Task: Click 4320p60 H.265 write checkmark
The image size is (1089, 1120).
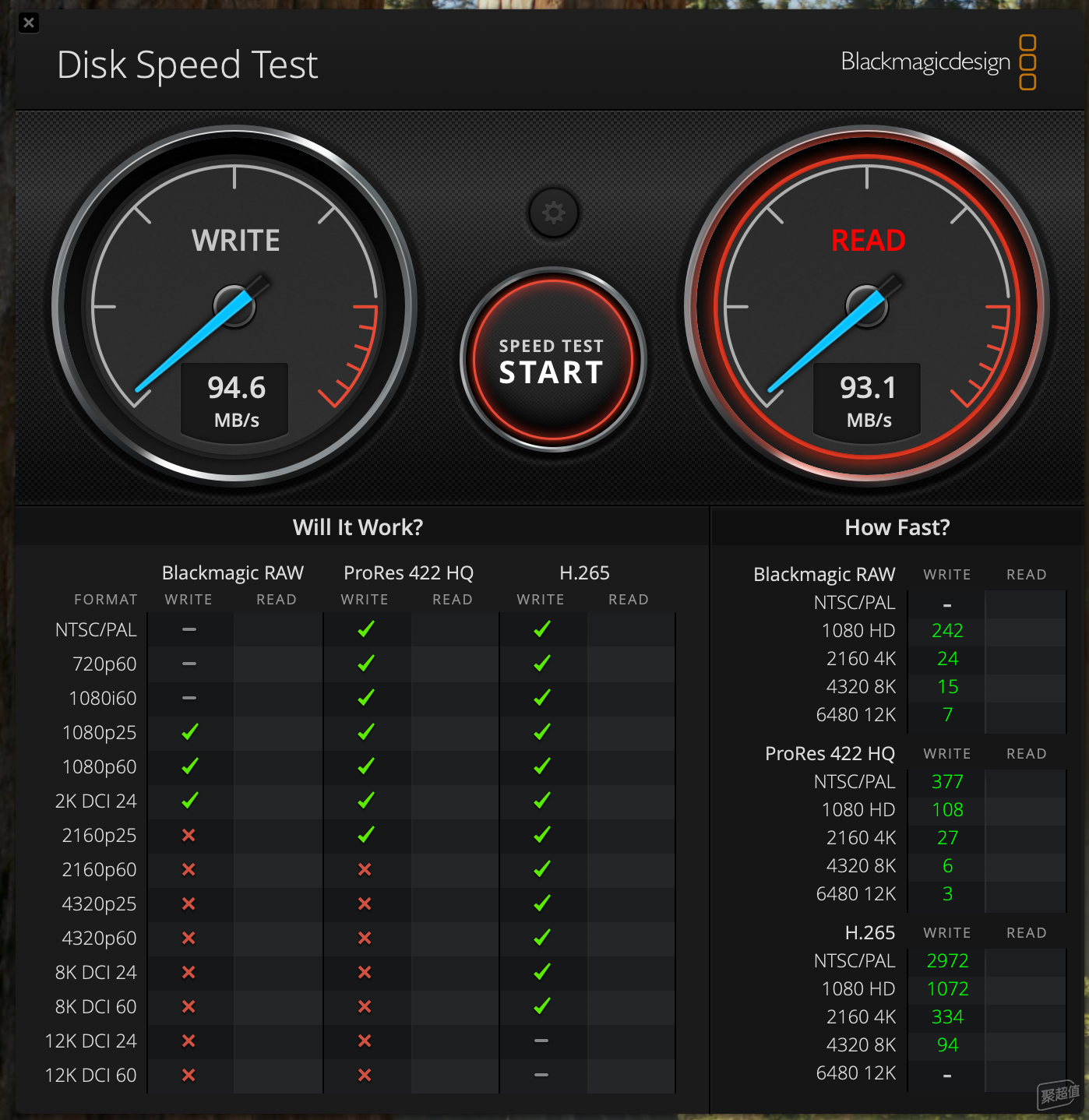Action: coord(541,938)
